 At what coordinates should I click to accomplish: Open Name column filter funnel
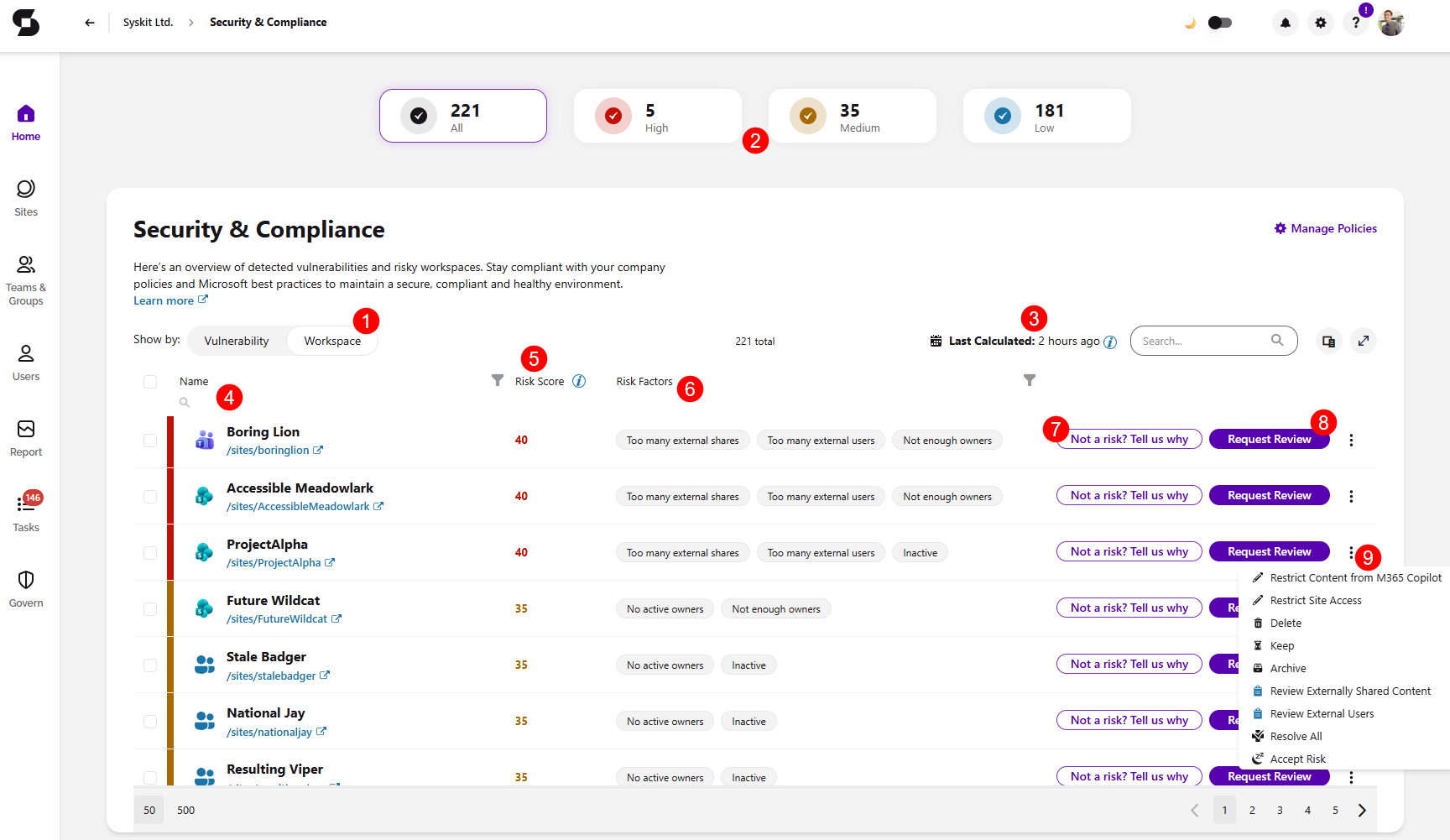coord(498,380)
